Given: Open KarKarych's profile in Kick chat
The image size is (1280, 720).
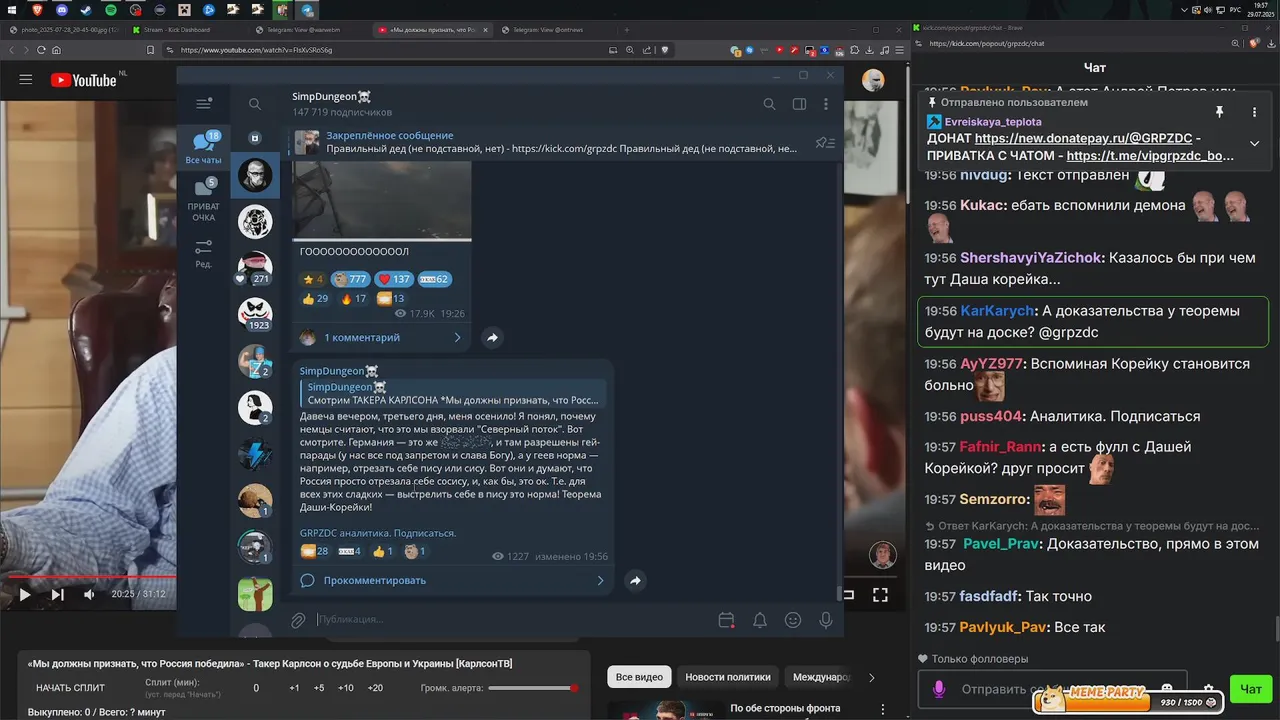Looking at the screenshot, I should 996,311.
